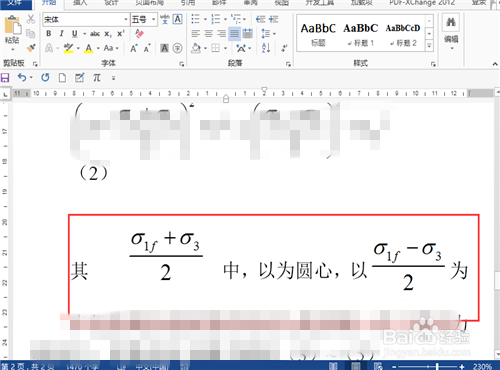Align paragraph text right
The height and width of the screenshot is (370, 500).
pos(222,34)
